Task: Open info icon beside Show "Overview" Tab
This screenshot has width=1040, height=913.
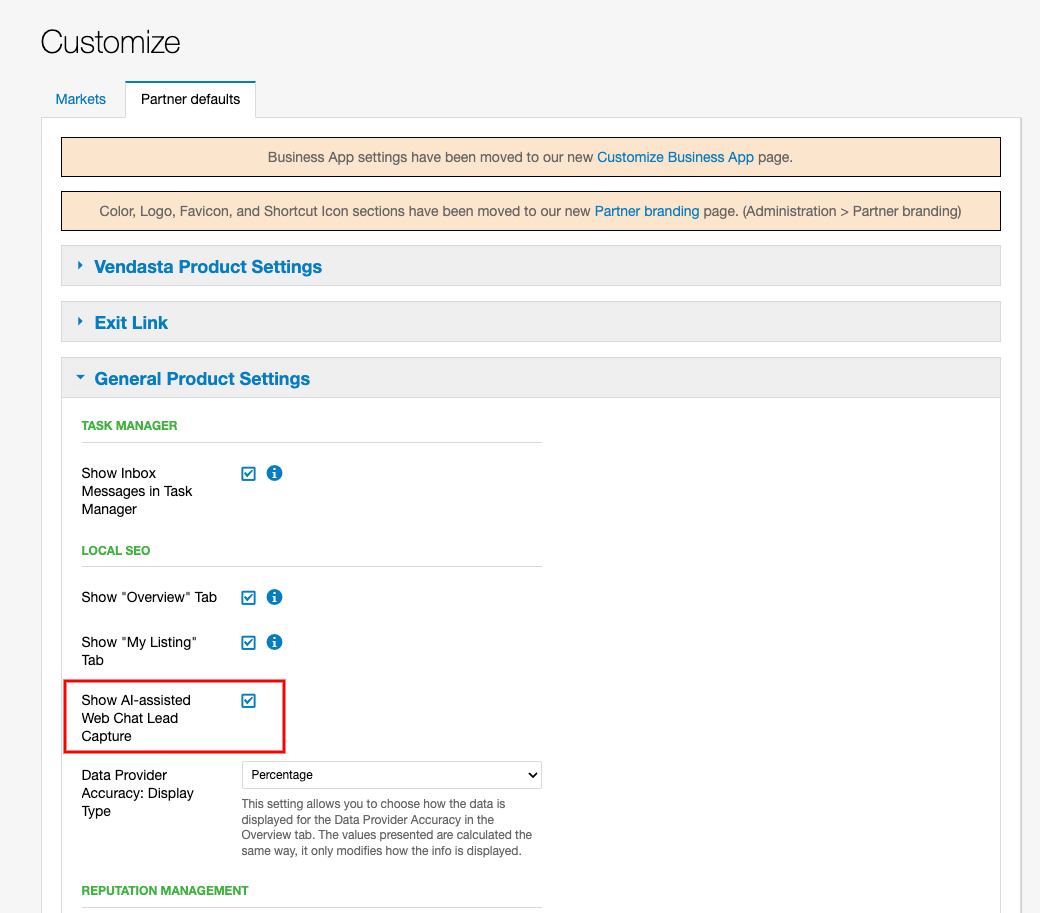Action: pyautogui.click(x=274, y=597)
